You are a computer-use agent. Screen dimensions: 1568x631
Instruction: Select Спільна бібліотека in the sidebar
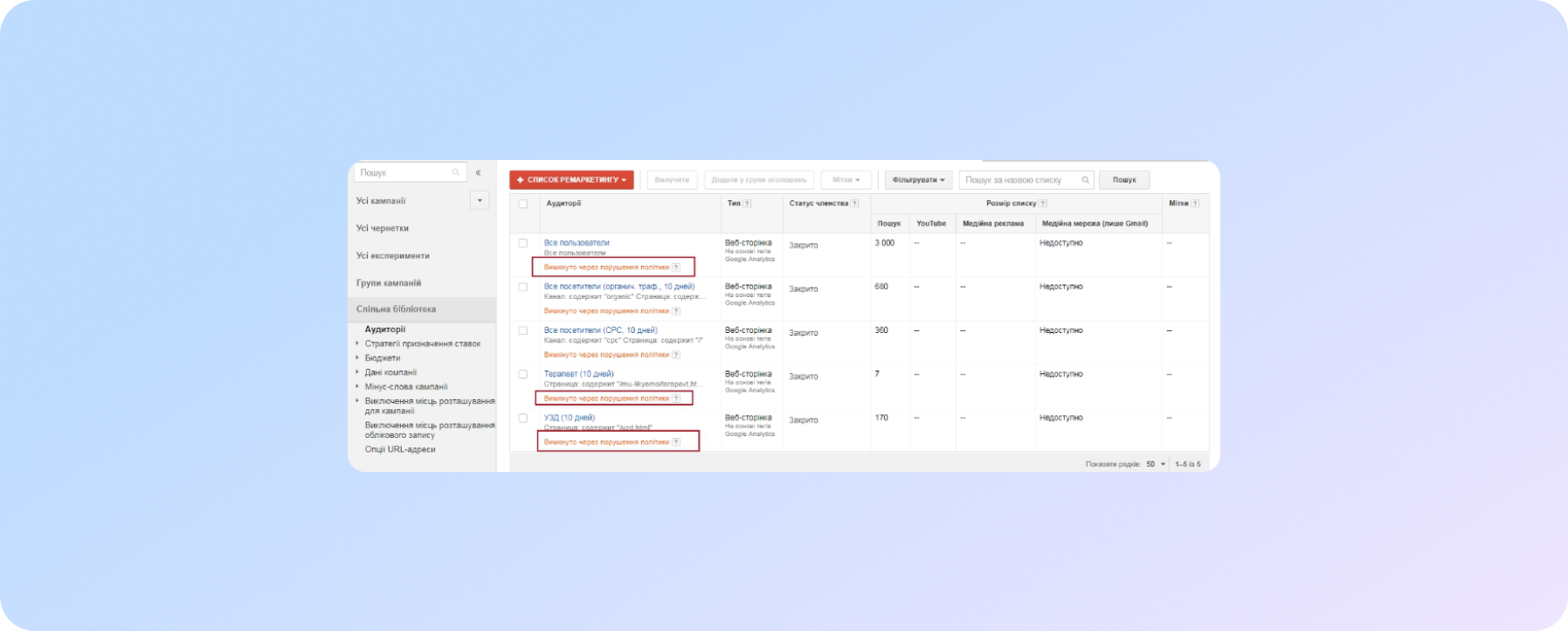click(x=422, y=309)
